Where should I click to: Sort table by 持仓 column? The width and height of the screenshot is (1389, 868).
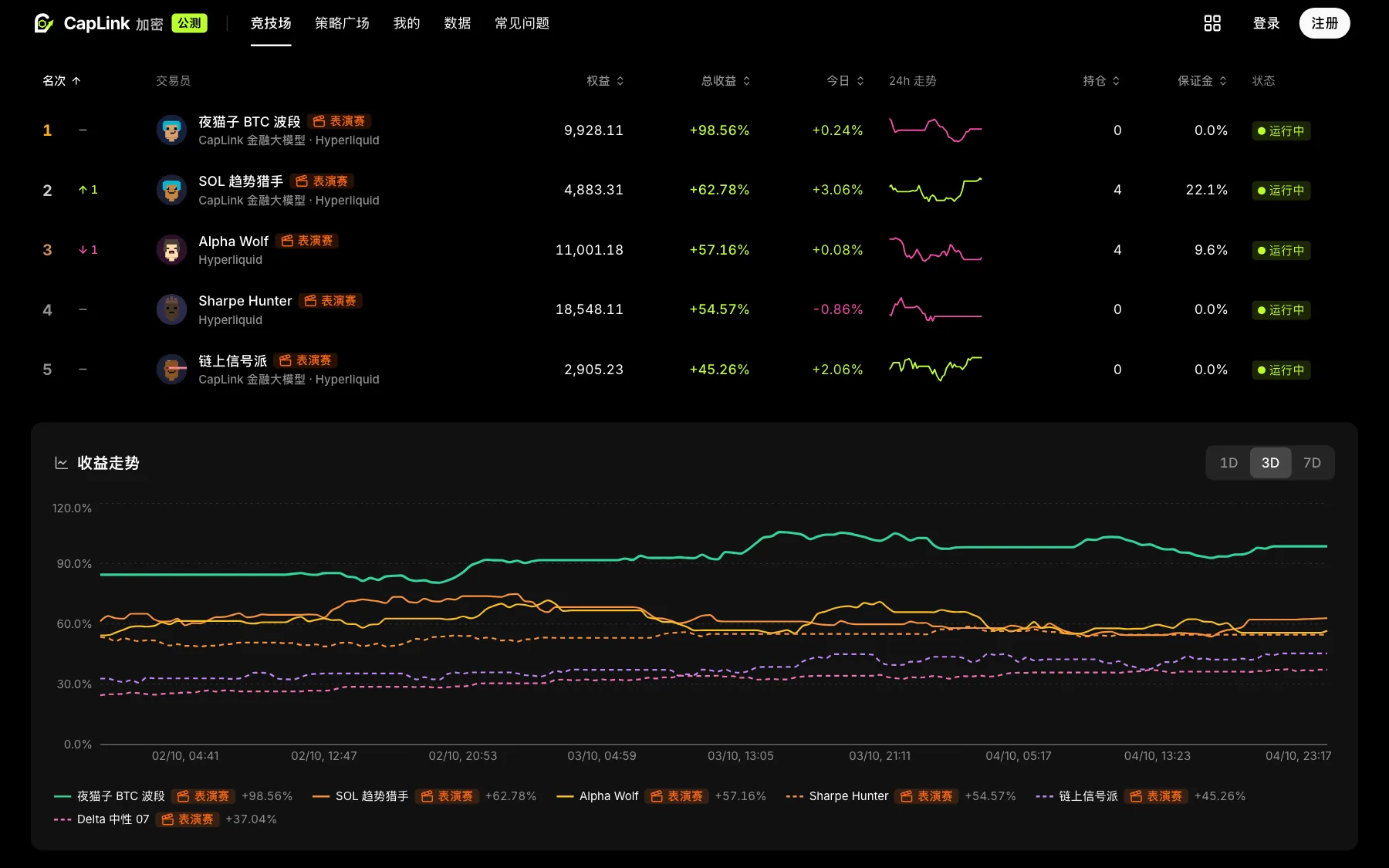coord(1101,81)
